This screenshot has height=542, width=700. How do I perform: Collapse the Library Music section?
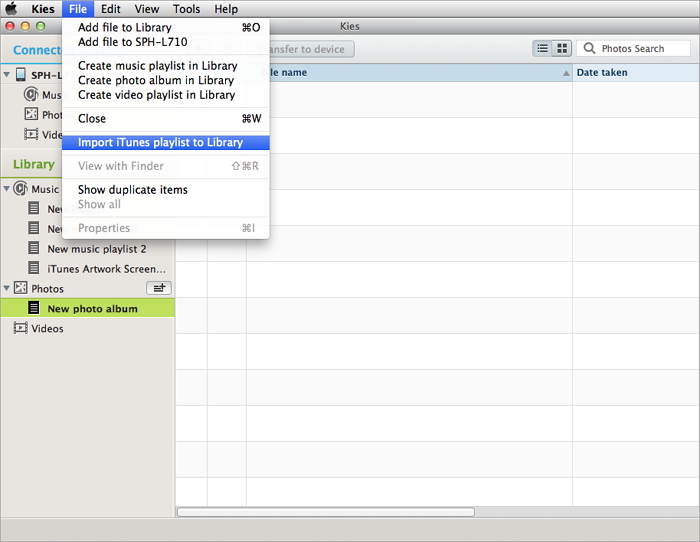7,189
